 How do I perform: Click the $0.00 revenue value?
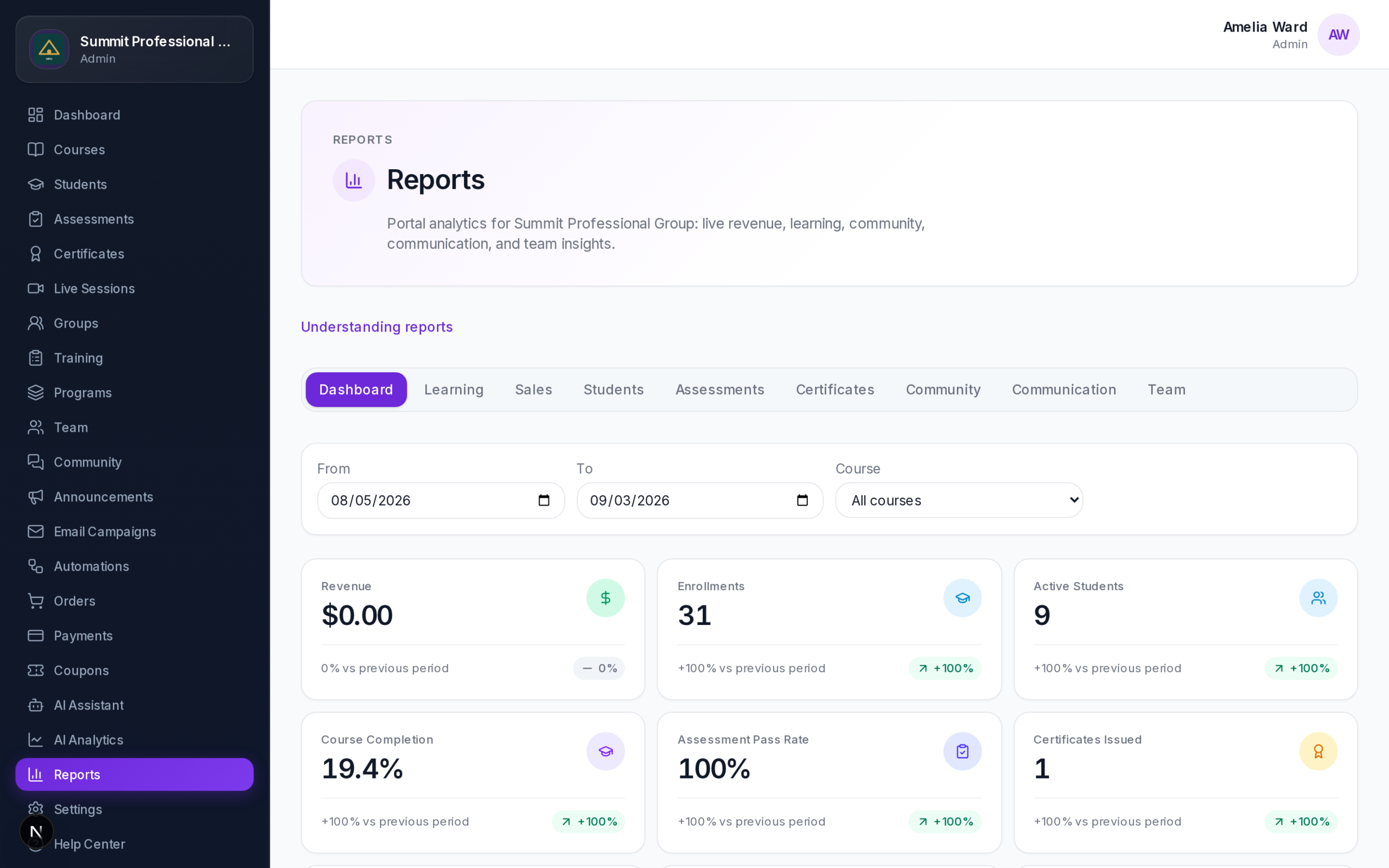pos(357,615)
